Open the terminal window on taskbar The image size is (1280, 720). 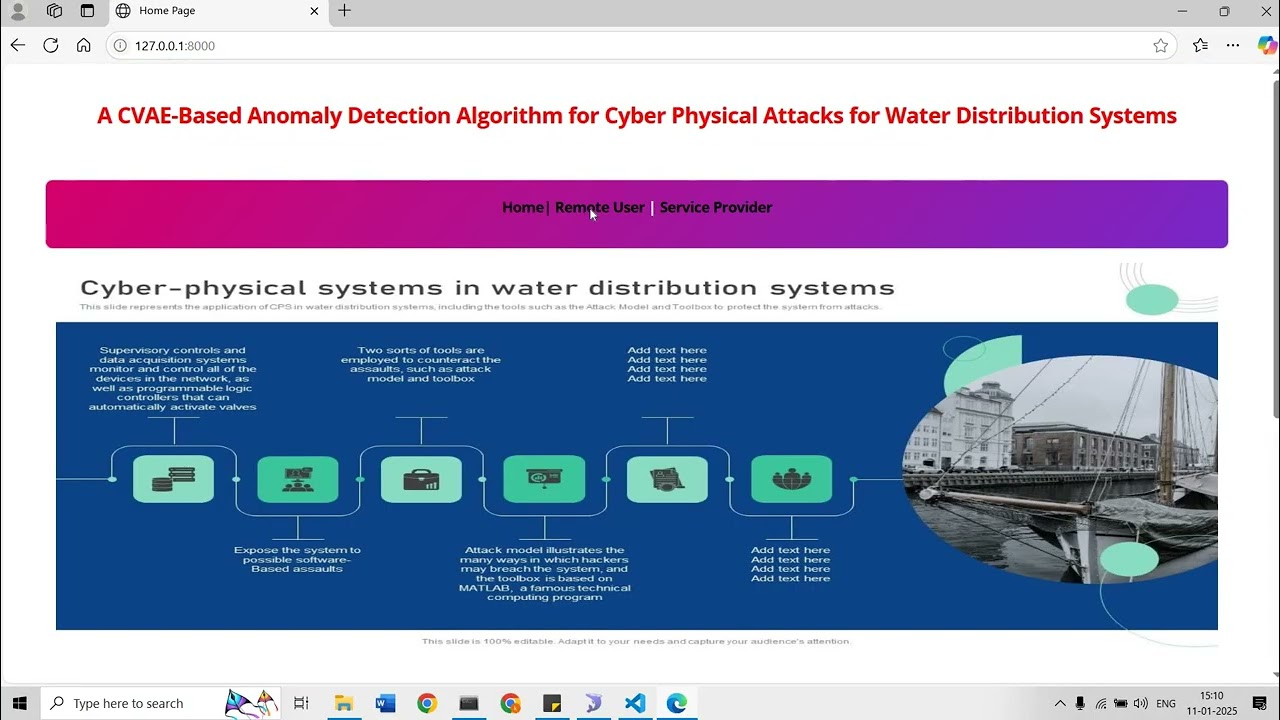pos(469,703)
